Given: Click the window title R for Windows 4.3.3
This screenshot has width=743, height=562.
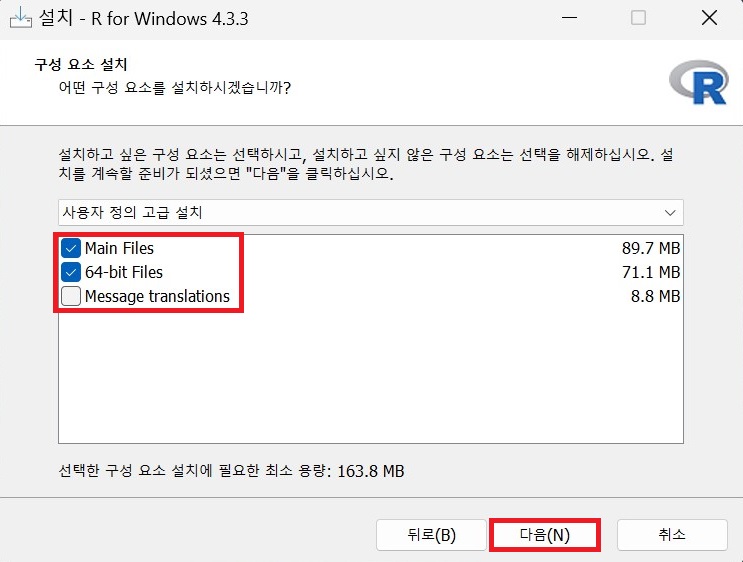Looking at the screenshot, I should [170, 19].
